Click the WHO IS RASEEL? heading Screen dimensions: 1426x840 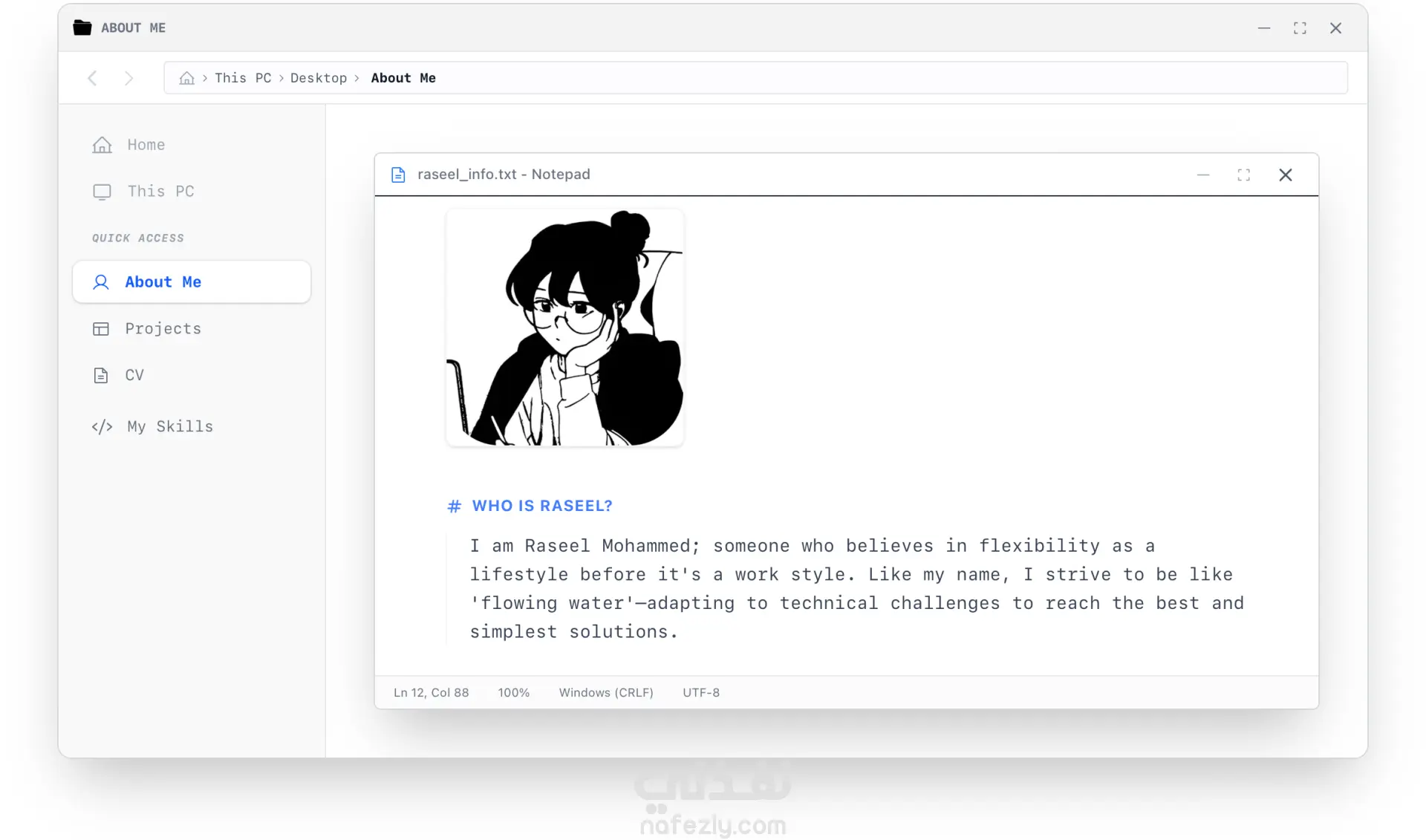point(542,506)
